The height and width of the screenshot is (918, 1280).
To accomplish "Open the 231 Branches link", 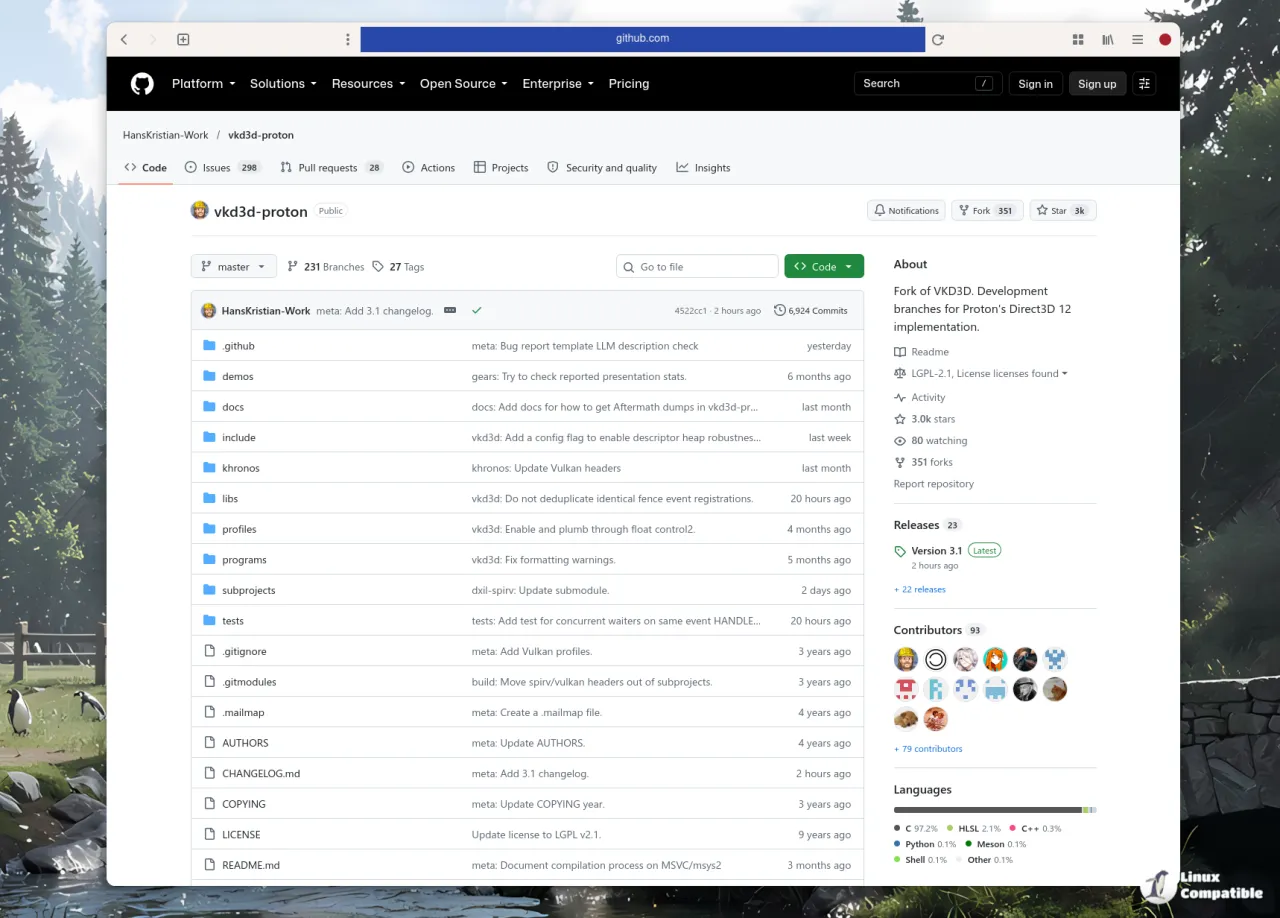I will 325,267.
